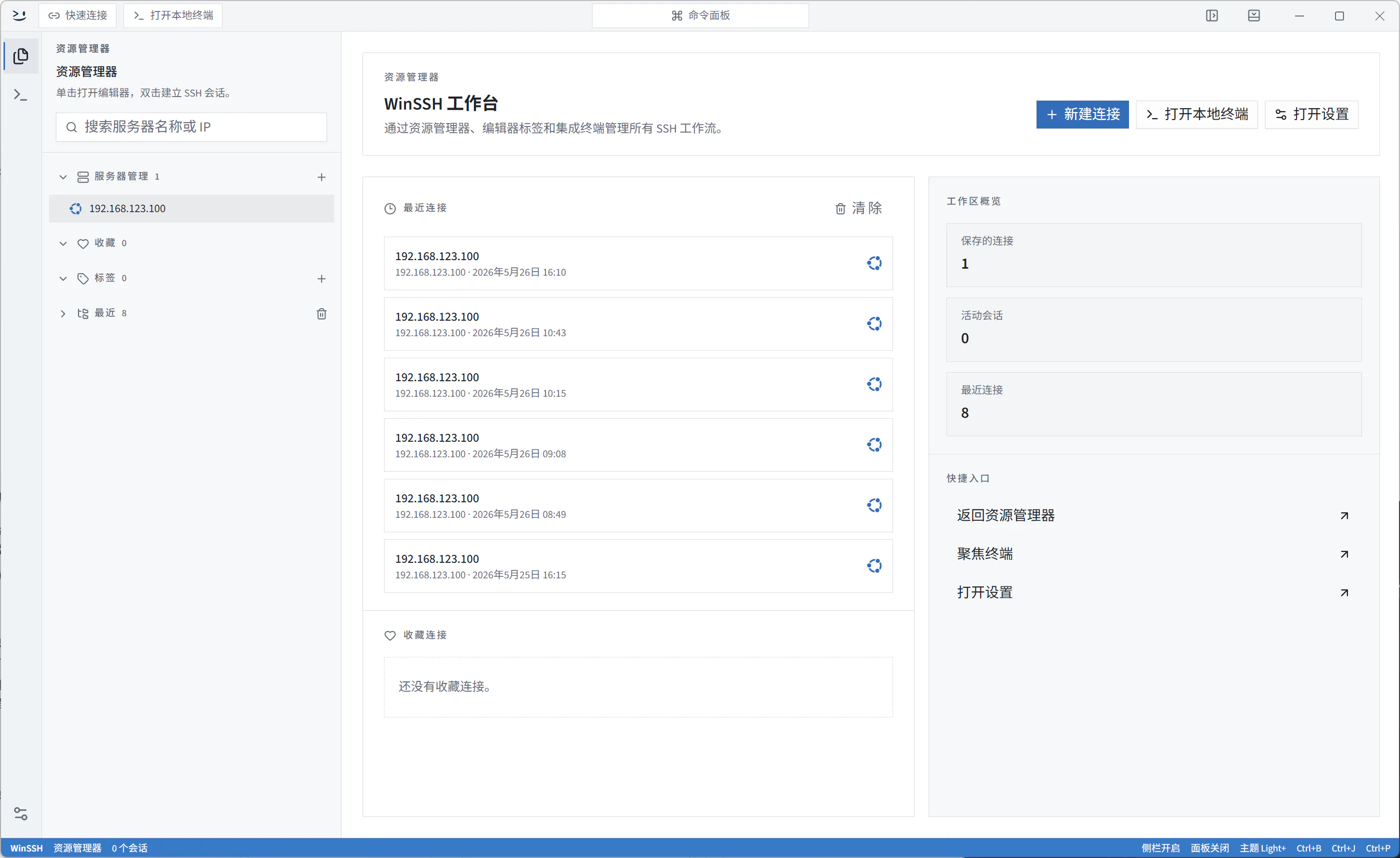Click the 最近连接 count card in overview

(1153, 404)
